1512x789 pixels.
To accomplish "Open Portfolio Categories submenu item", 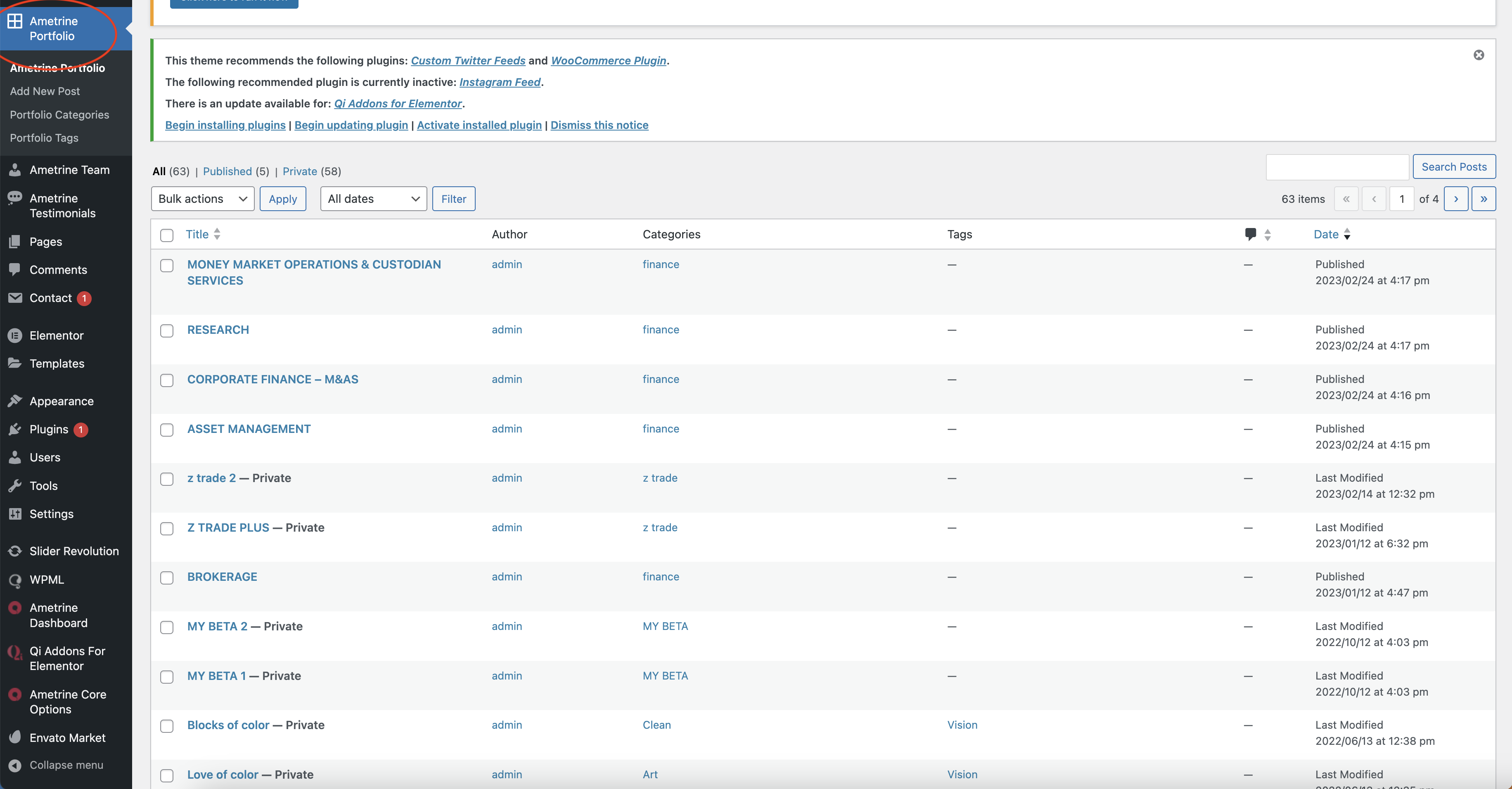I will [59, 115].
